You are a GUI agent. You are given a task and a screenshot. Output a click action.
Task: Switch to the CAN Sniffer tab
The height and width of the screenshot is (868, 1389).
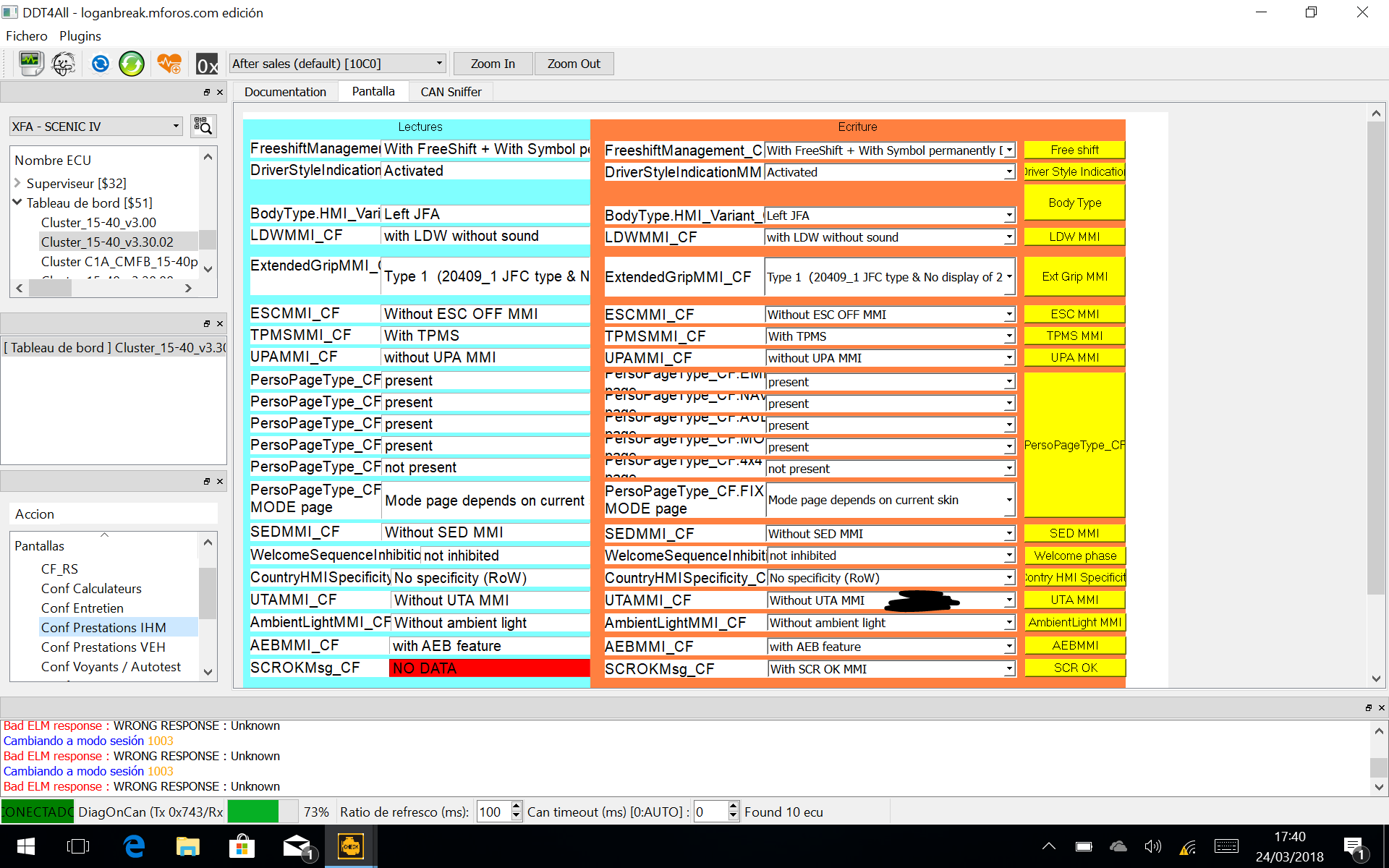coord(451,92)
